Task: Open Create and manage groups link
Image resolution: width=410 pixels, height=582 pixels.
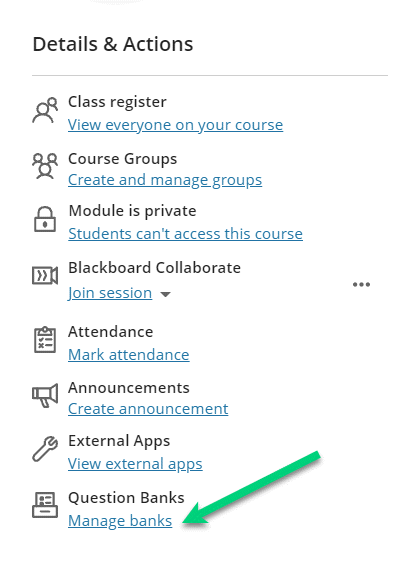Action: click(x=165, y=180)
